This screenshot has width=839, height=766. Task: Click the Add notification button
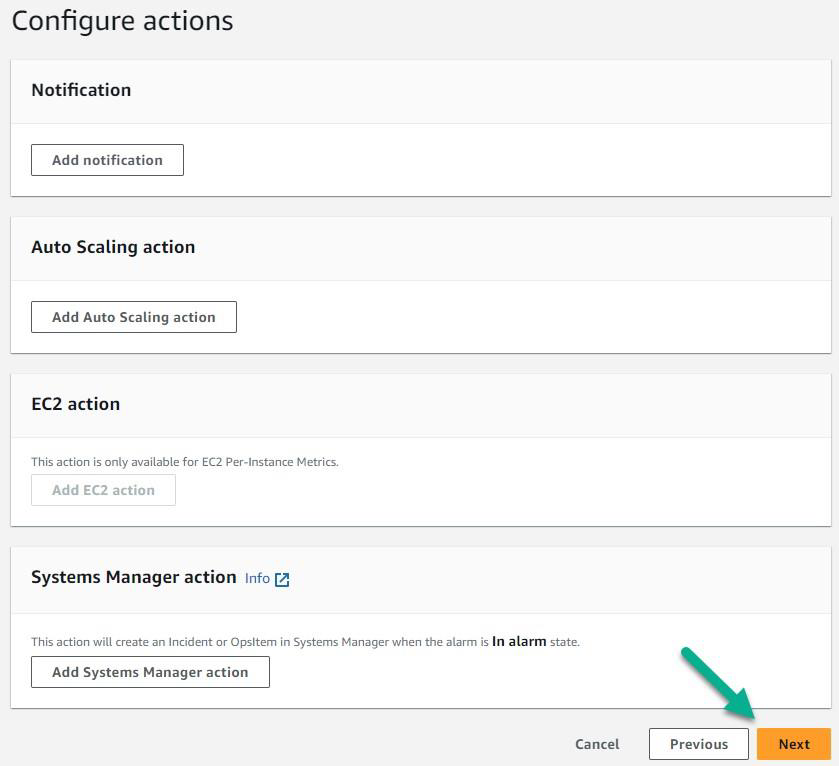107,160
